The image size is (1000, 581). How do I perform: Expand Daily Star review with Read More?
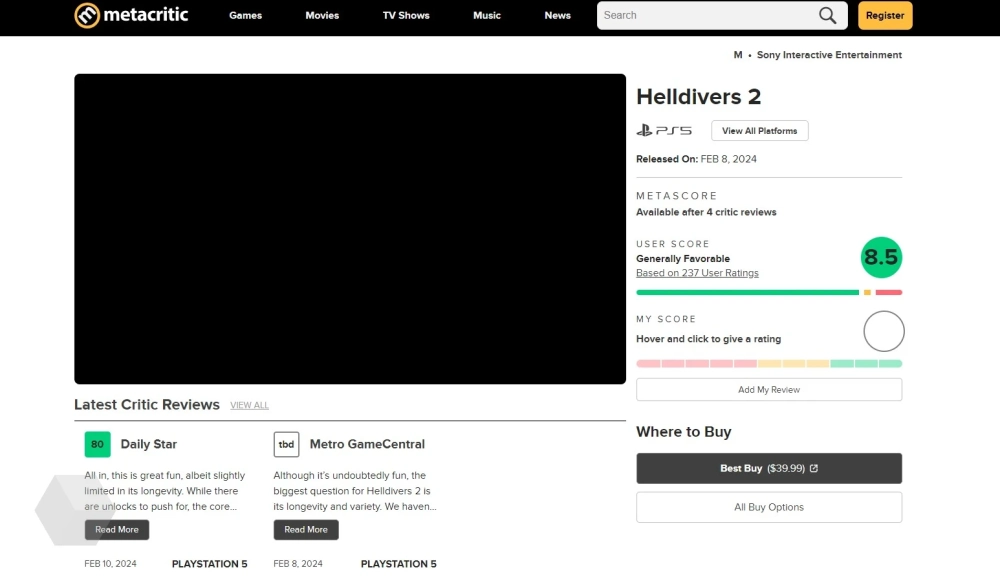pos(117,530)
